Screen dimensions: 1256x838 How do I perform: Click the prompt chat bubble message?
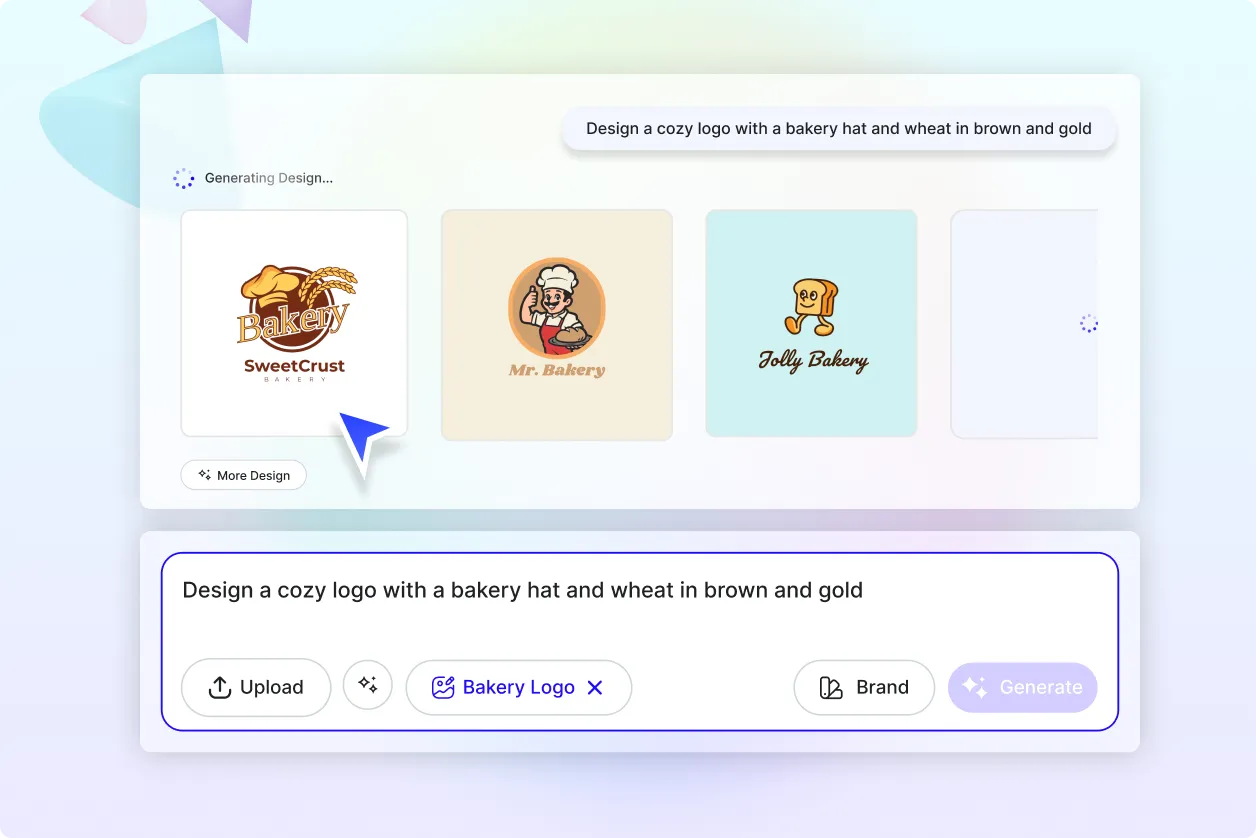pos(839,128)
